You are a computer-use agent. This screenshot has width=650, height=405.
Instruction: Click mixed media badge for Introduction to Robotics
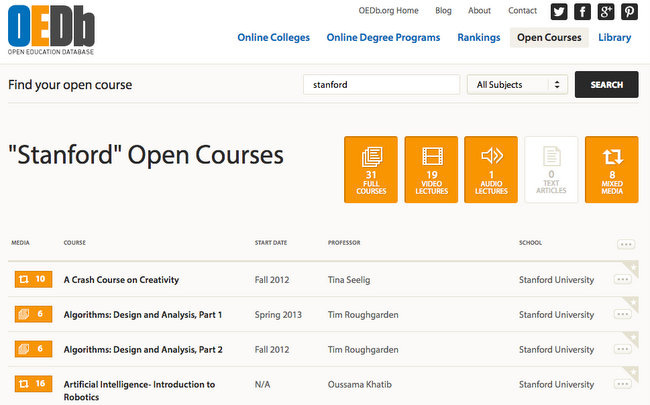click(33, 383)
